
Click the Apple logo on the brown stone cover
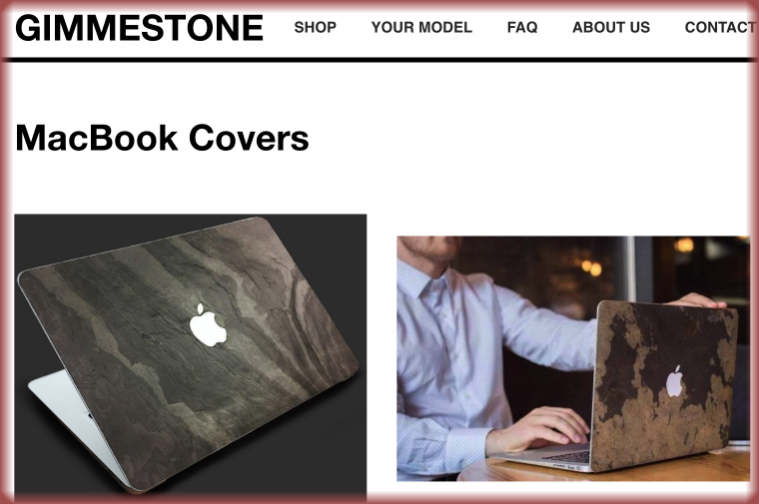pyautogui.click(x=674, y=381)
